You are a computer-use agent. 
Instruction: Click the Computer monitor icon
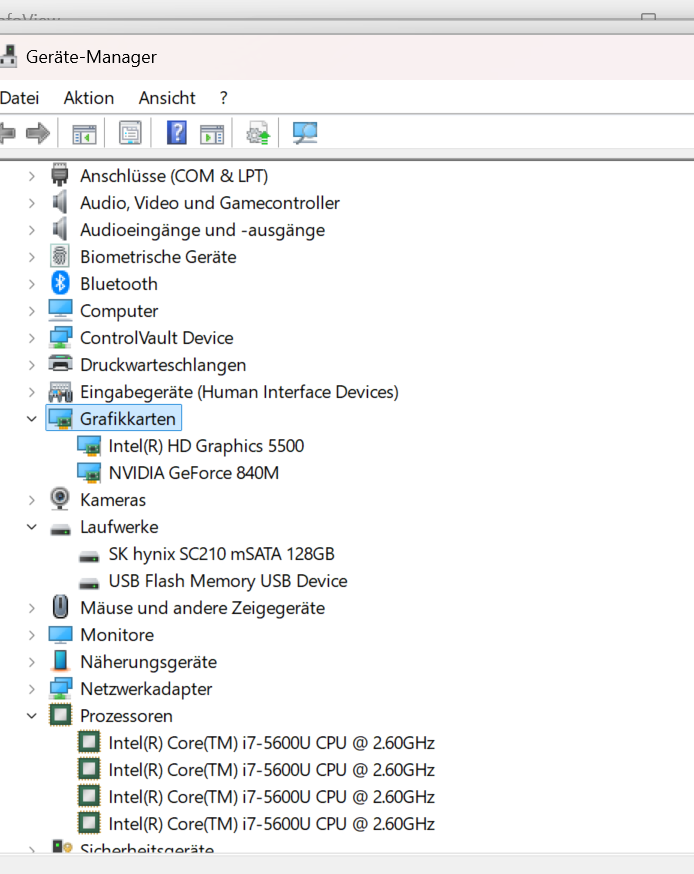(x=60, y=310)
